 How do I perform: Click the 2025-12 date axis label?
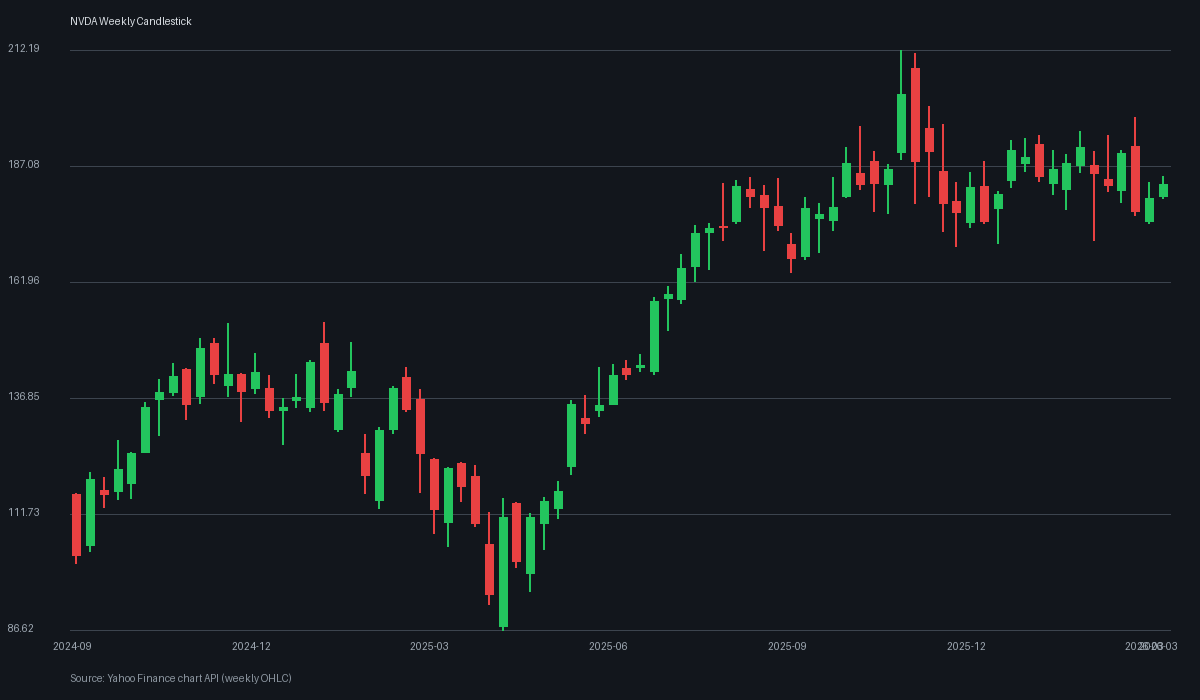pyautogui.click(x=966, y=647)
